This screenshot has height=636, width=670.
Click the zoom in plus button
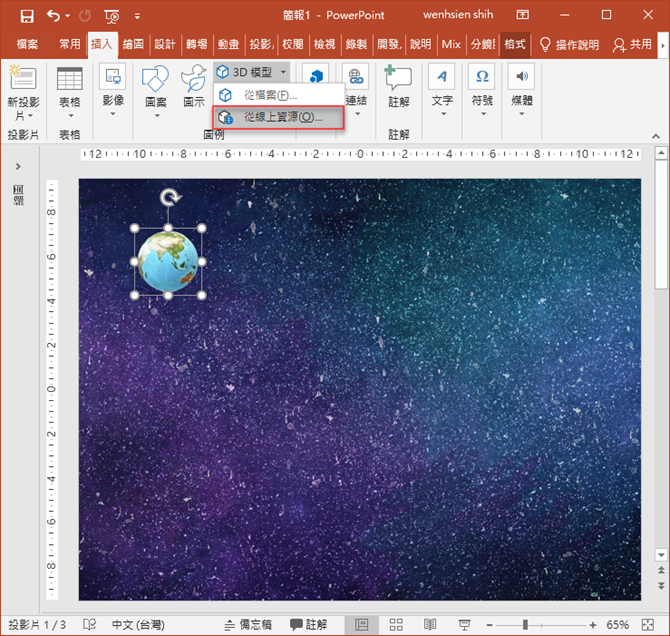tap(593, 625)
